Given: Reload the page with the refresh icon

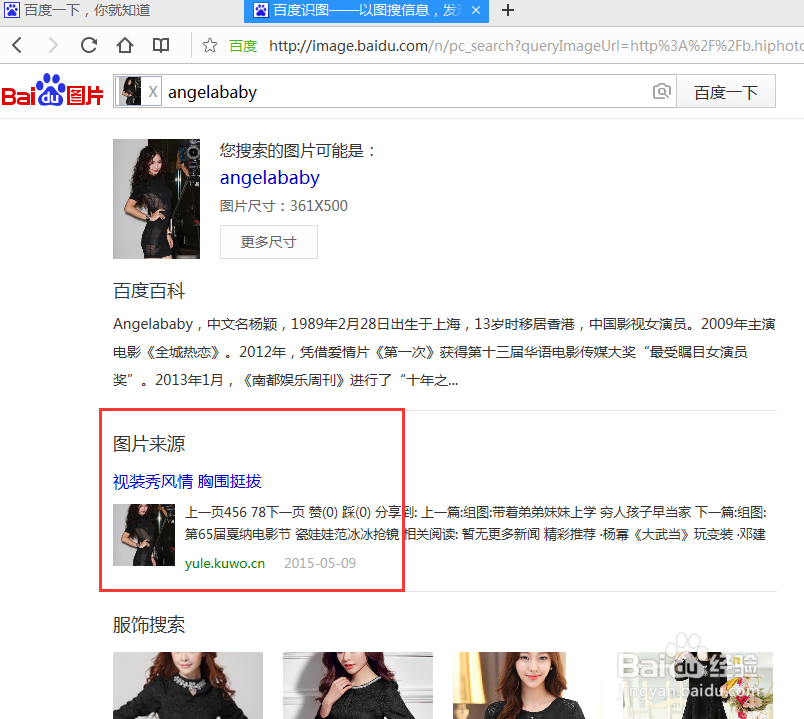Looking at the screenshot, I should point(89,45).
